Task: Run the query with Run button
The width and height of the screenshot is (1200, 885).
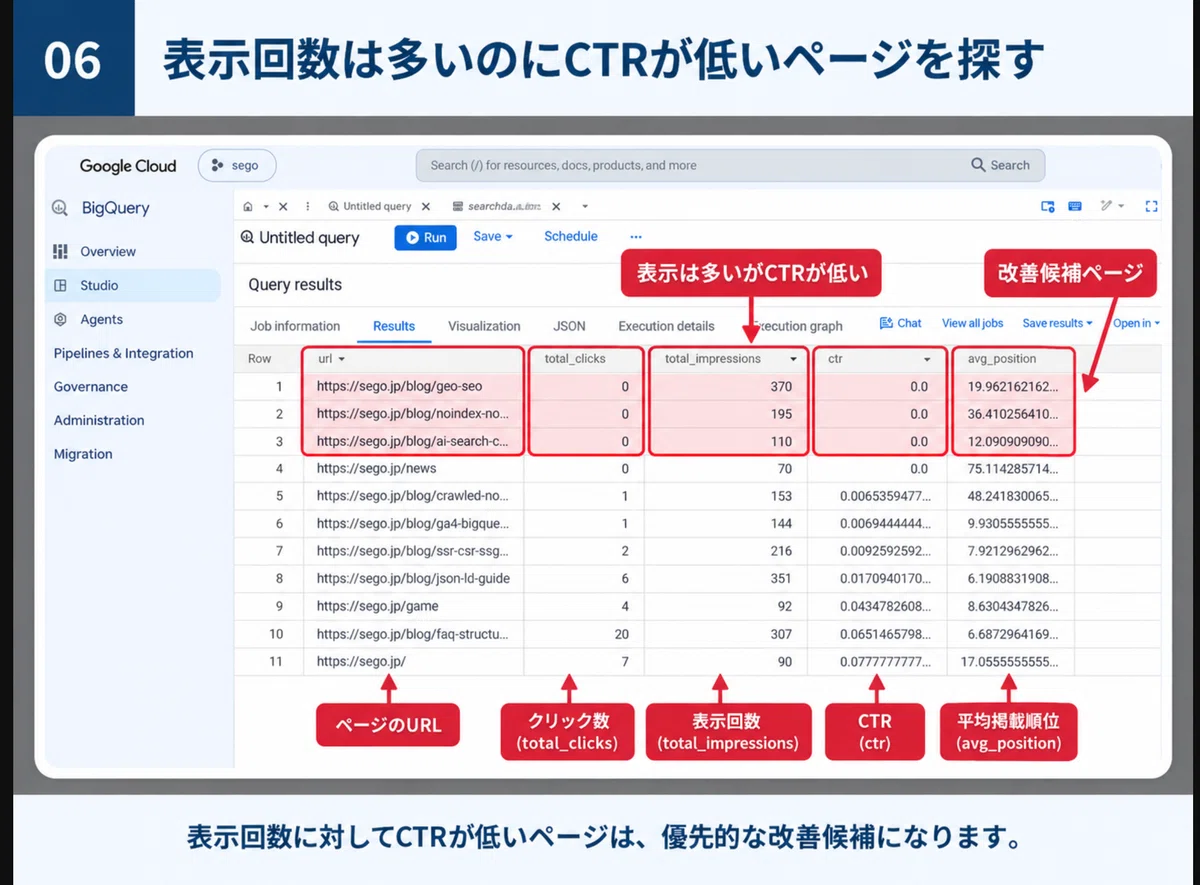Action: [426, 238]
